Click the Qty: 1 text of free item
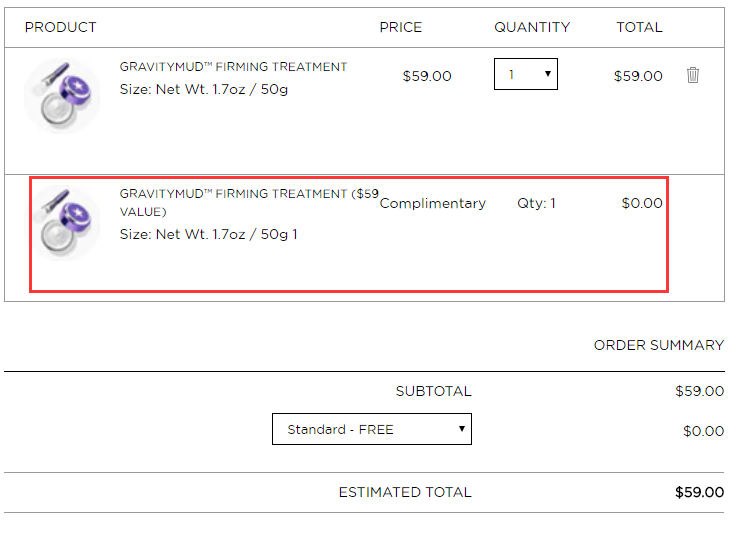This screenshot has height=542, width=738. pyautogui.click(x=536, y=203)
